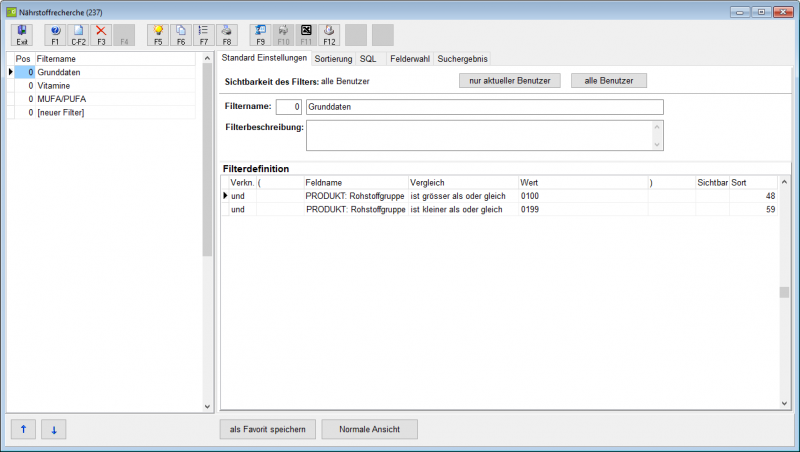Click the filter list scrollbar thumb

pos(207,160)
